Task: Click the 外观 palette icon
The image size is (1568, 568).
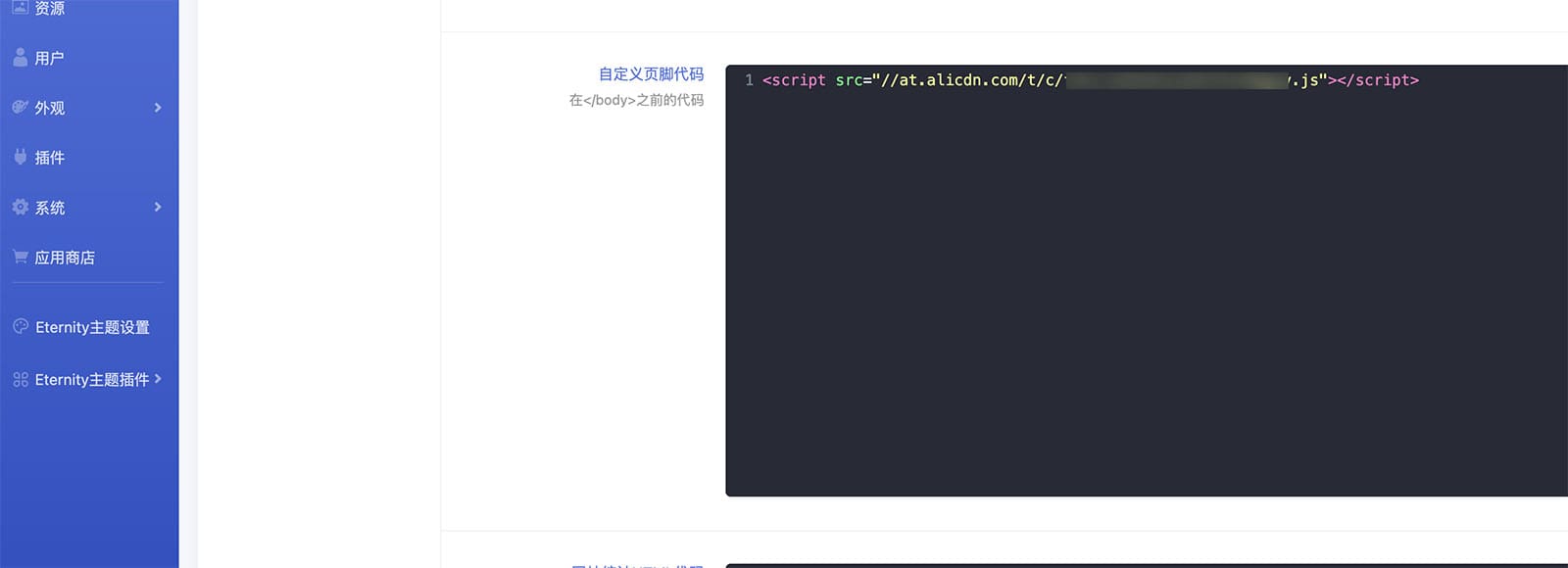Action: (20, 108)
